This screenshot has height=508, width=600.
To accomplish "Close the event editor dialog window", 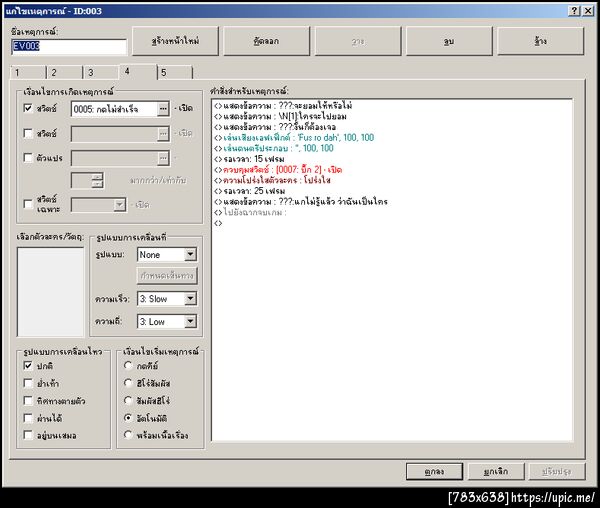I will pyautogui.click(x=588, y=11).
